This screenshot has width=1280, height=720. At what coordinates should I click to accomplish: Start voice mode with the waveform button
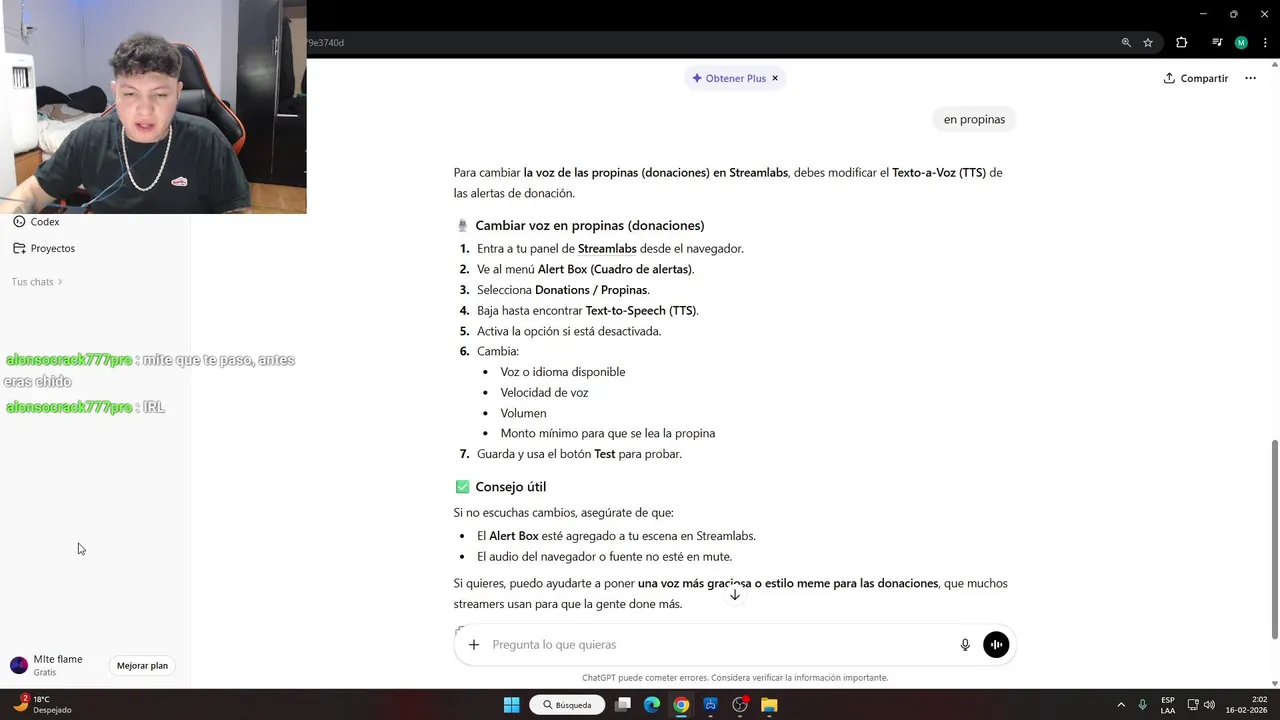996,645
